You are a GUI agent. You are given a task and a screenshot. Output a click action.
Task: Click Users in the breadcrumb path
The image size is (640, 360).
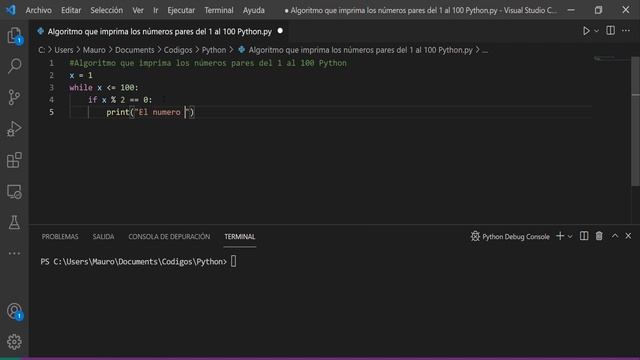(x=64, y=50)
